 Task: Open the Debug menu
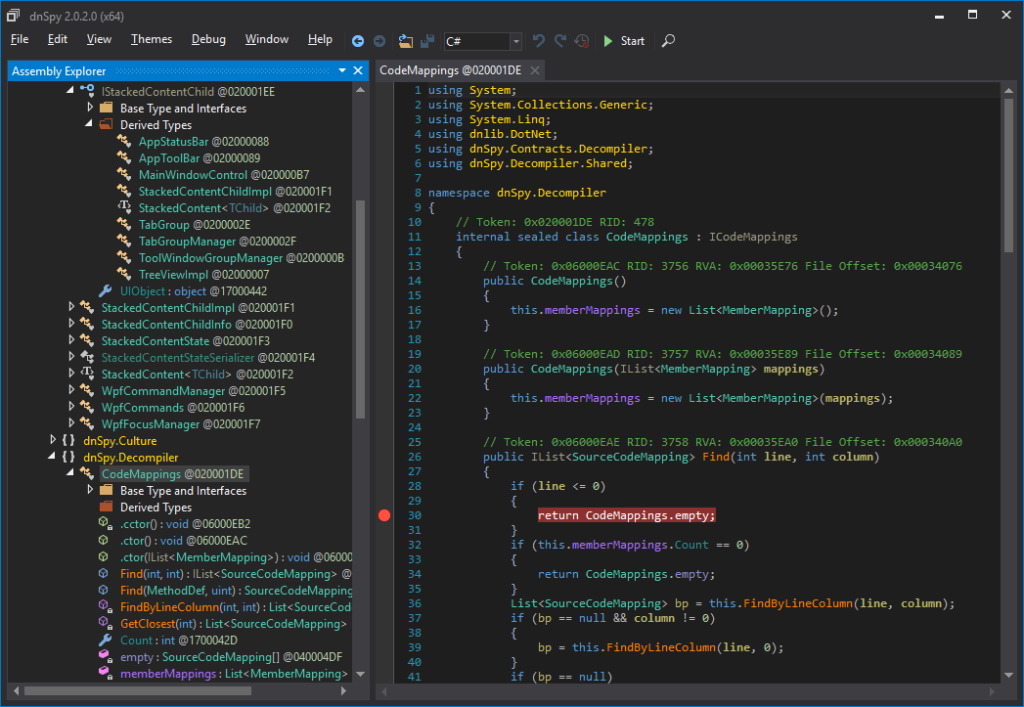208,39
